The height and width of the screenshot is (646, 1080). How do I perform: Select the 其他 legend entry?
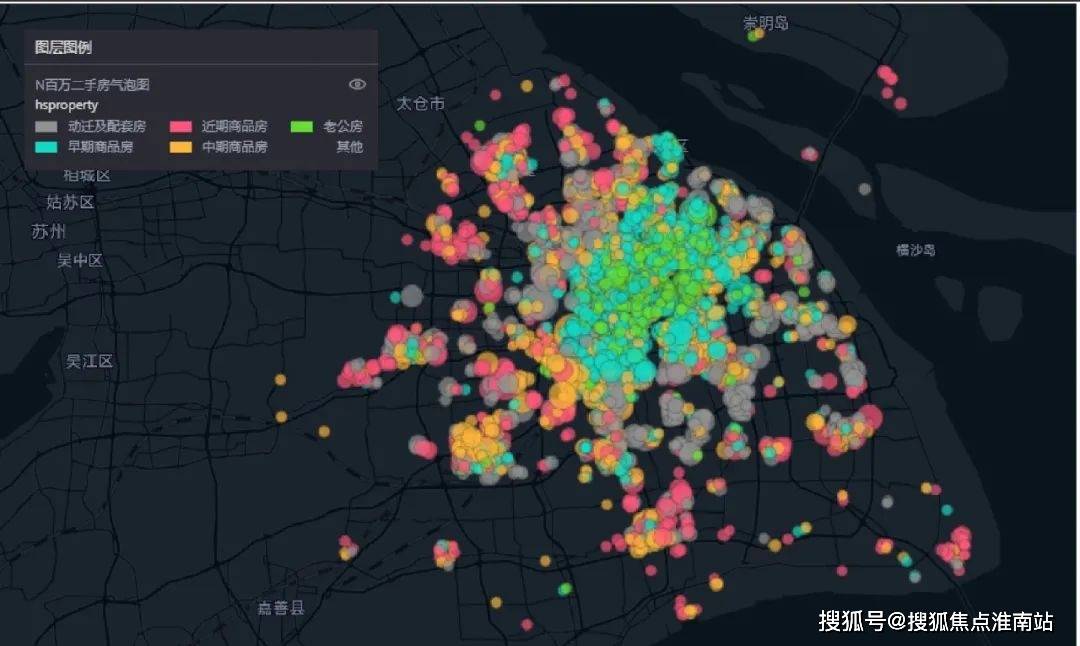click(350, 147)
